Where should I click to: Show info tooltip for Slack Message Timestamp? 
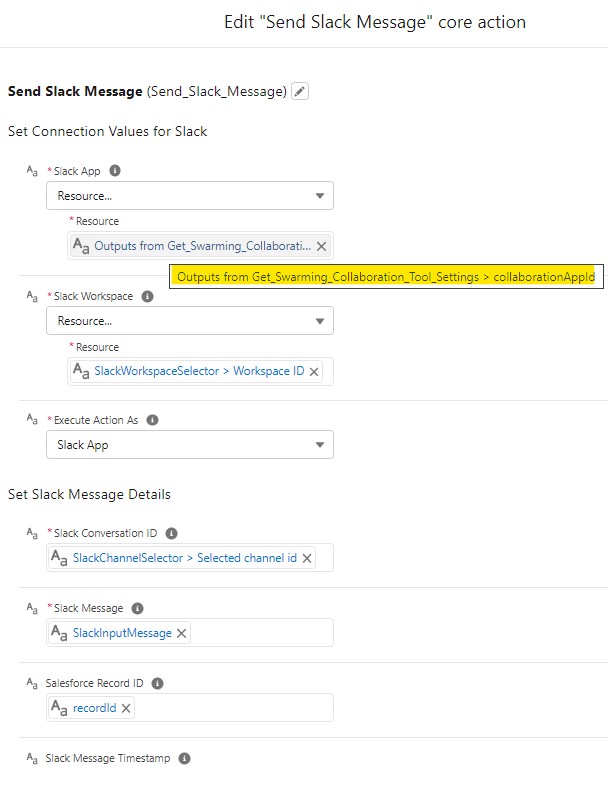185,758
